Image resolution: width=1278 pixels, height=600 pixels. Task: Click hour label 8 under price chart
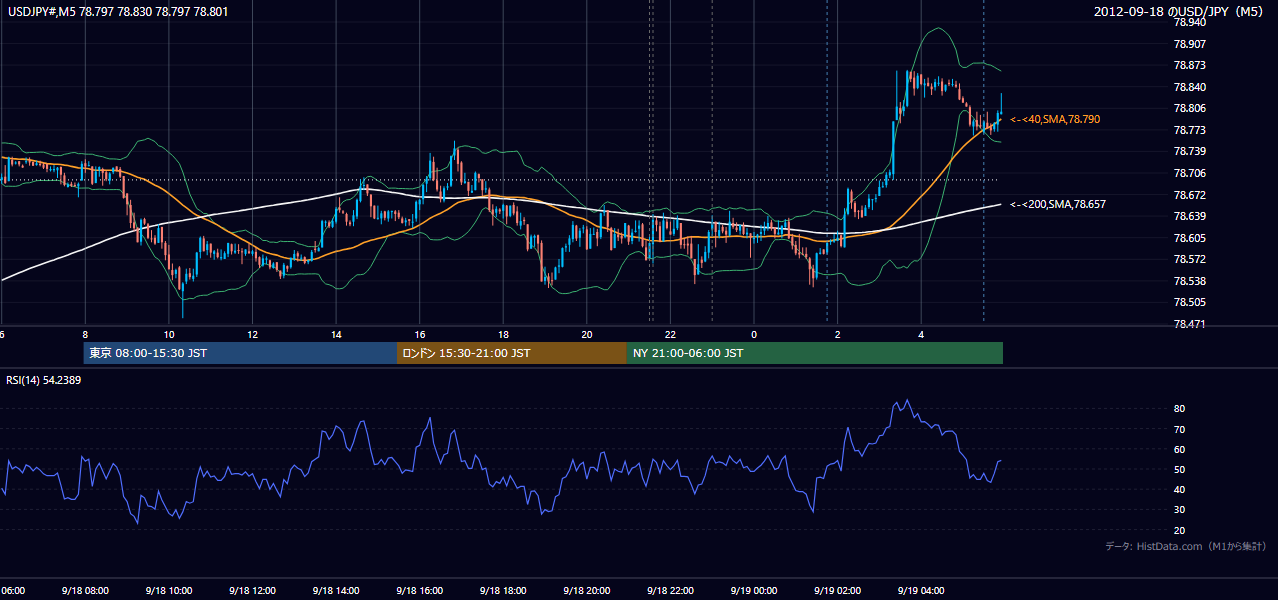click(85, 335)
